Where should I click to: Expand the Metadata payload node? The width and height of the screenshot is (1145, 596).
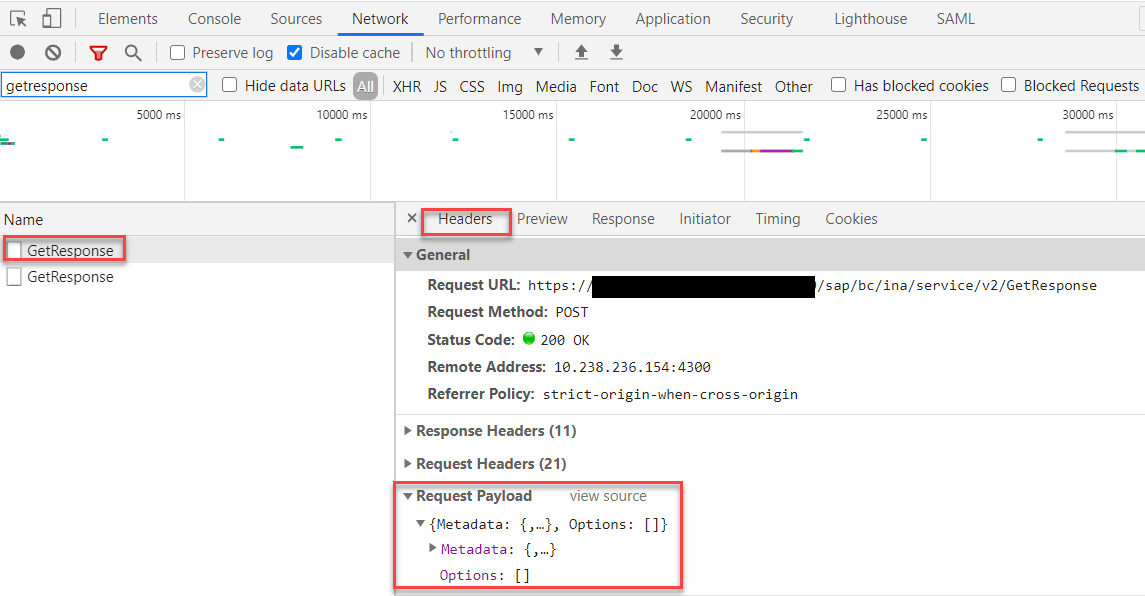[x=432, y=548]
